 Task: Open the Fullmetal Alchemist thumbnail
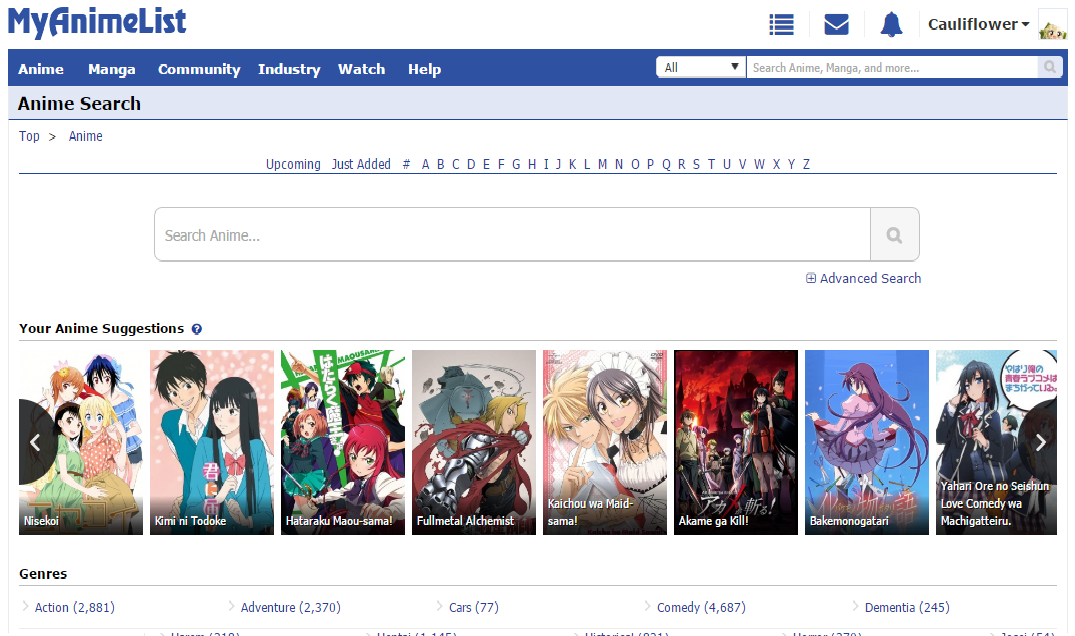pos(474,443)
